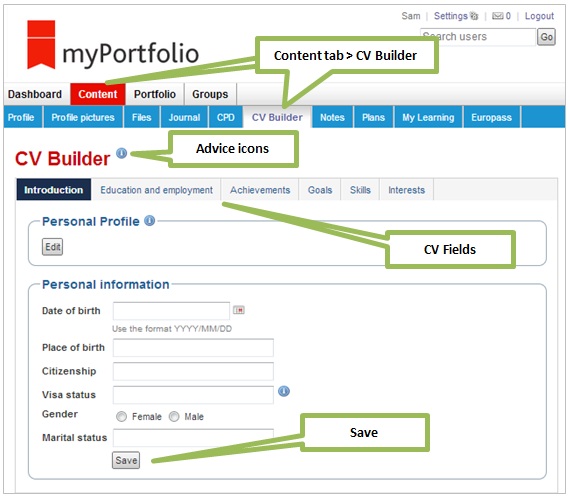Image resolution: width=570 pixels, height=498 pixels.
Task: Open the Europass submenu item
Action: (491, 117)
